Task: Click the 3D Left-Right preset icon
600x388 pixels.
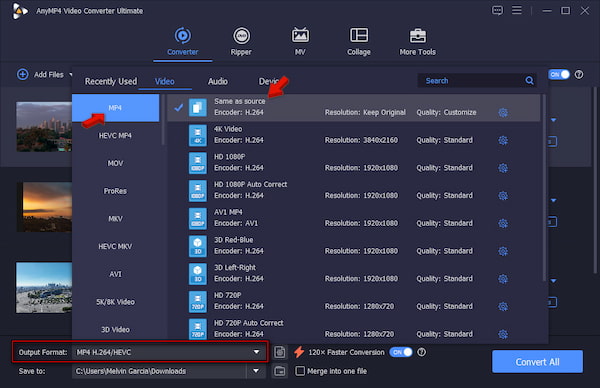Action: tap(197, 274)
